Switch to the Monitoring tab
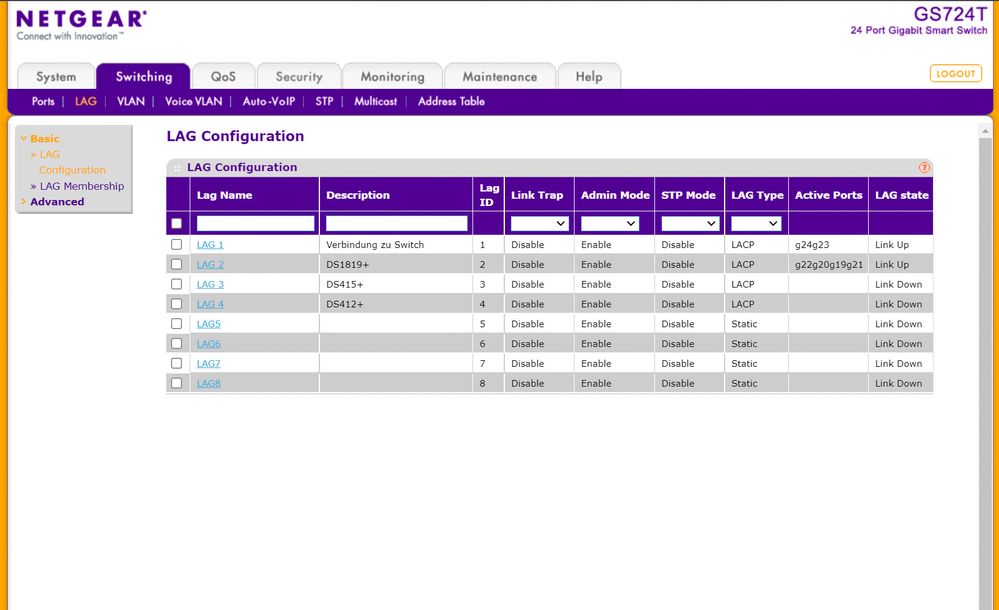 [x=392, y=76]
